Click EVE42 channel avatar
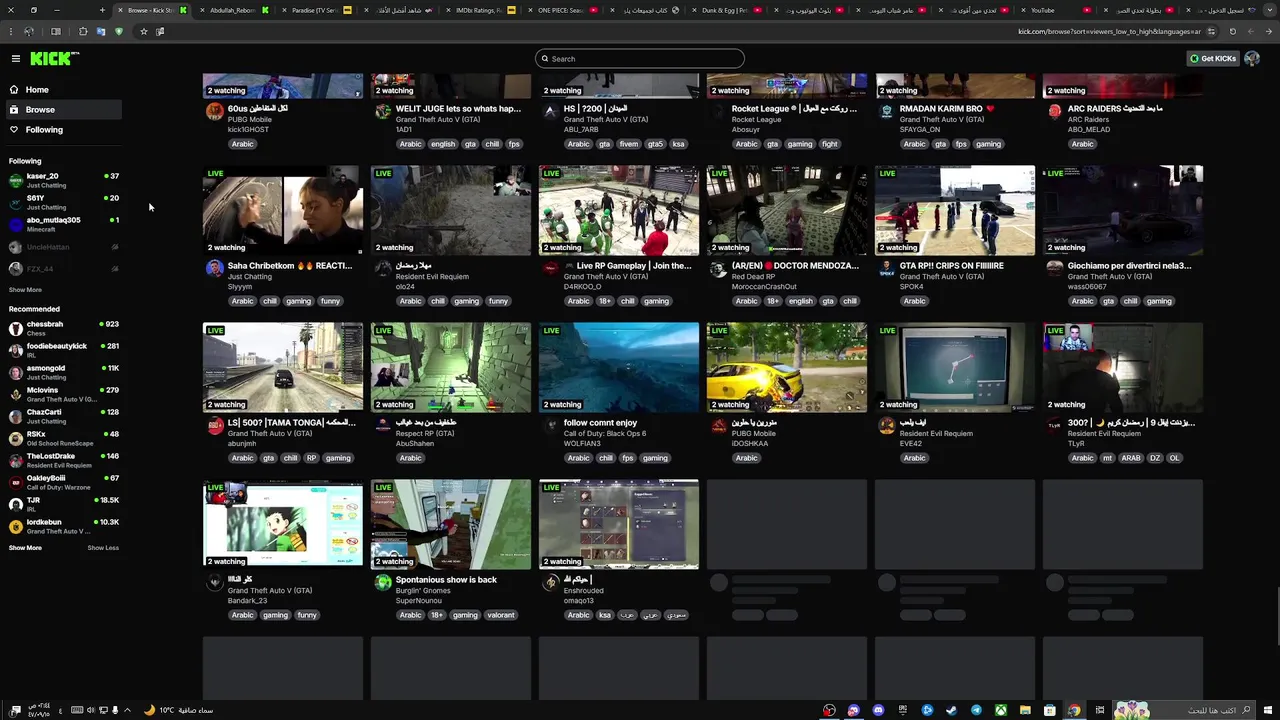The height and width of the screenshot is (720, 1280). [887, 425]
